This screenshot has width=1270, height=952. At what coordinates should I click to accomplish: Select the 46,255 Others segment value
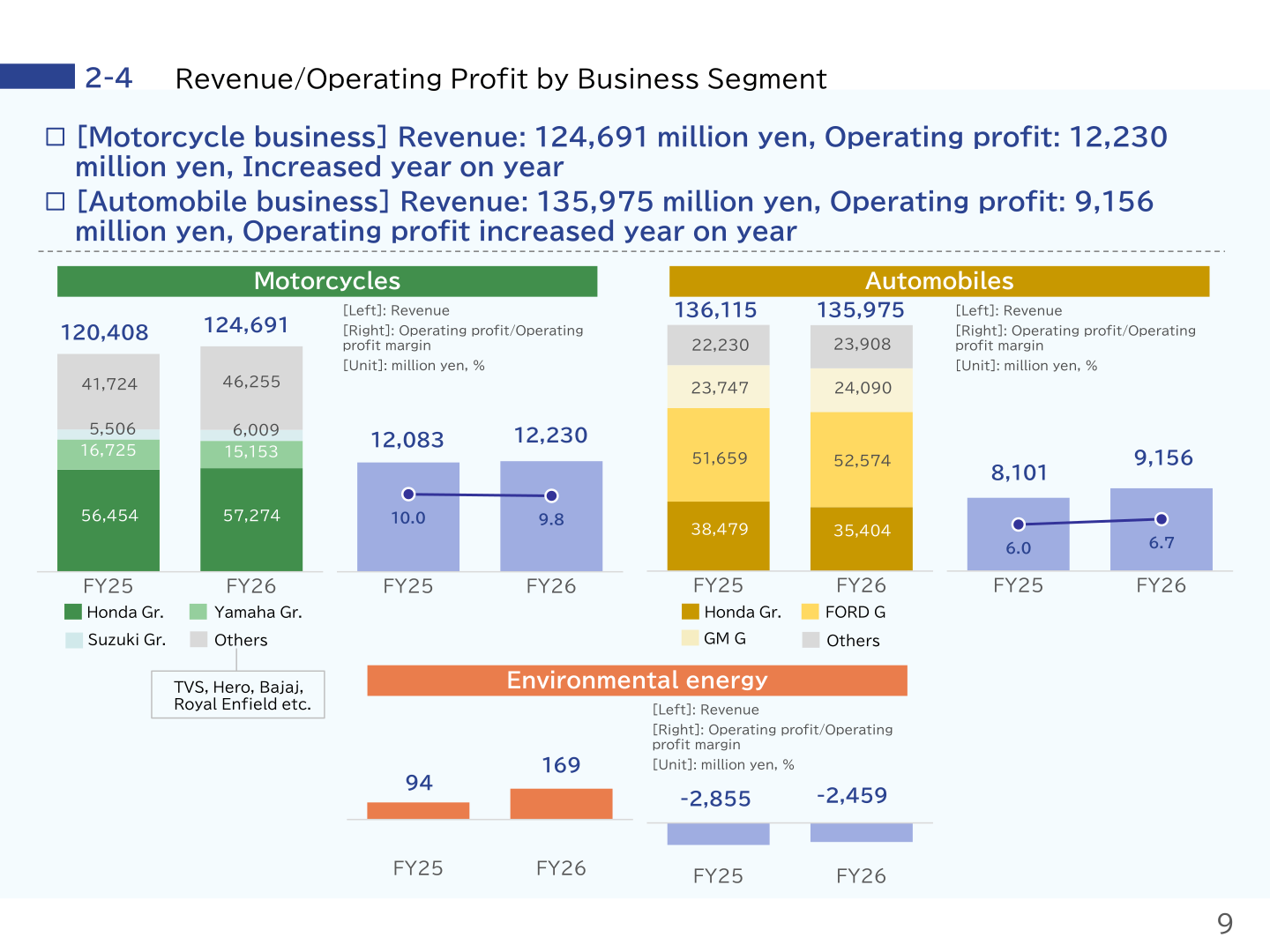click(251, 382)
